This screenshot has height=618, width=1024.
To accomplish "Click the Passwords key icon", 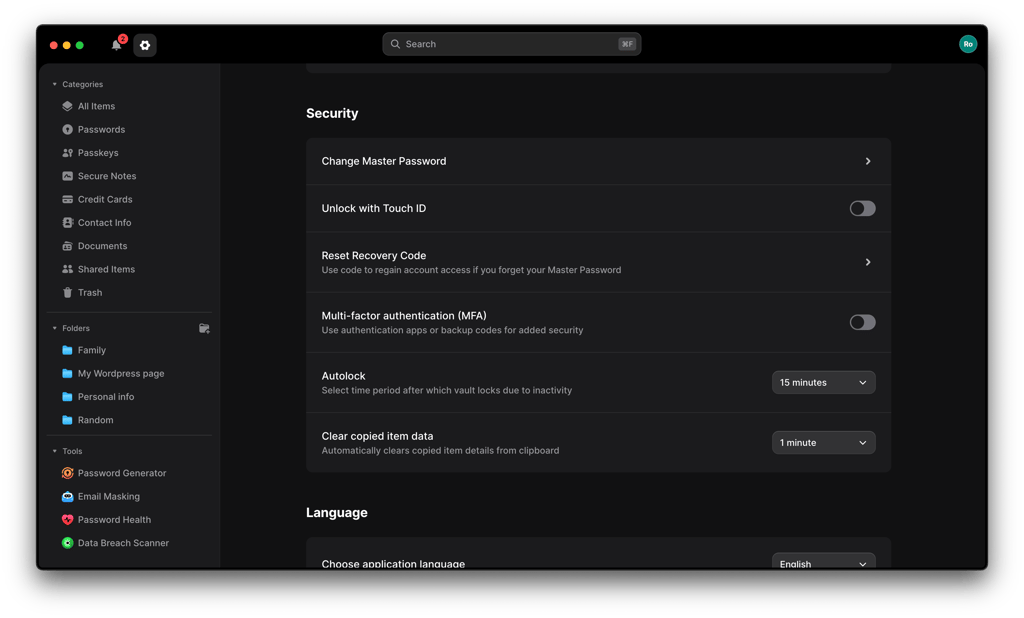I will pyautogui.click(x=67, y=129).
